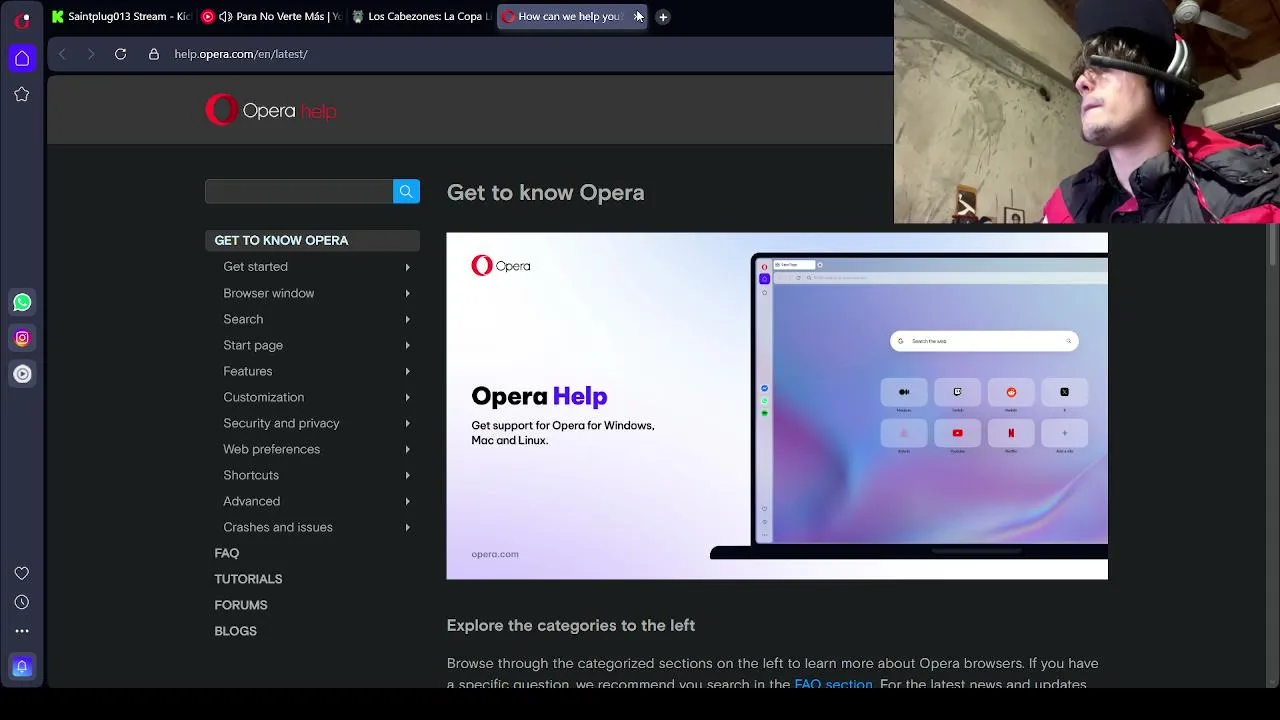Viewport: 1280px width, 720px height.
Task: Reload the current page
Action: [x=120, y=54]
